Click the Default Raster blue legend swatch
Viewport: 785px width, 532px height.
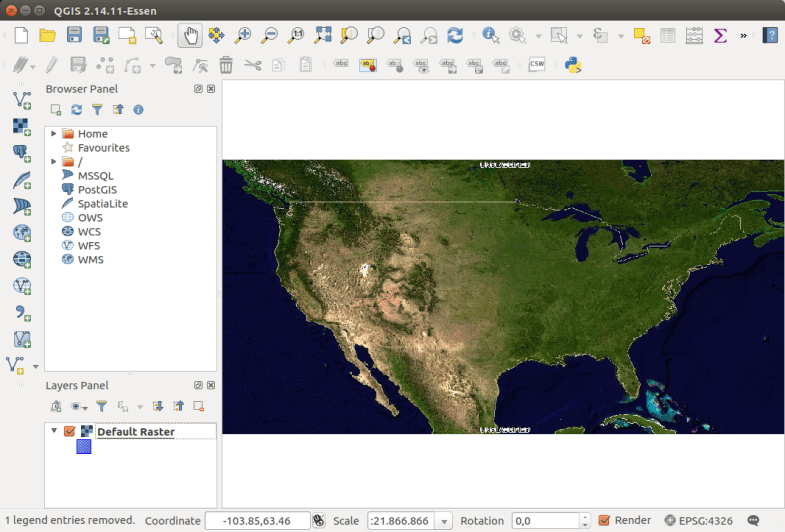(x=84, y=447)
